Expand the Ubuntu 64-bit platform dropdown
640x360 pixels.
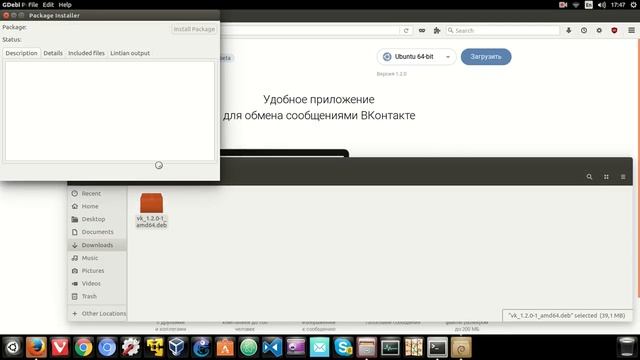pyautogui.click(x=416, y=57)
